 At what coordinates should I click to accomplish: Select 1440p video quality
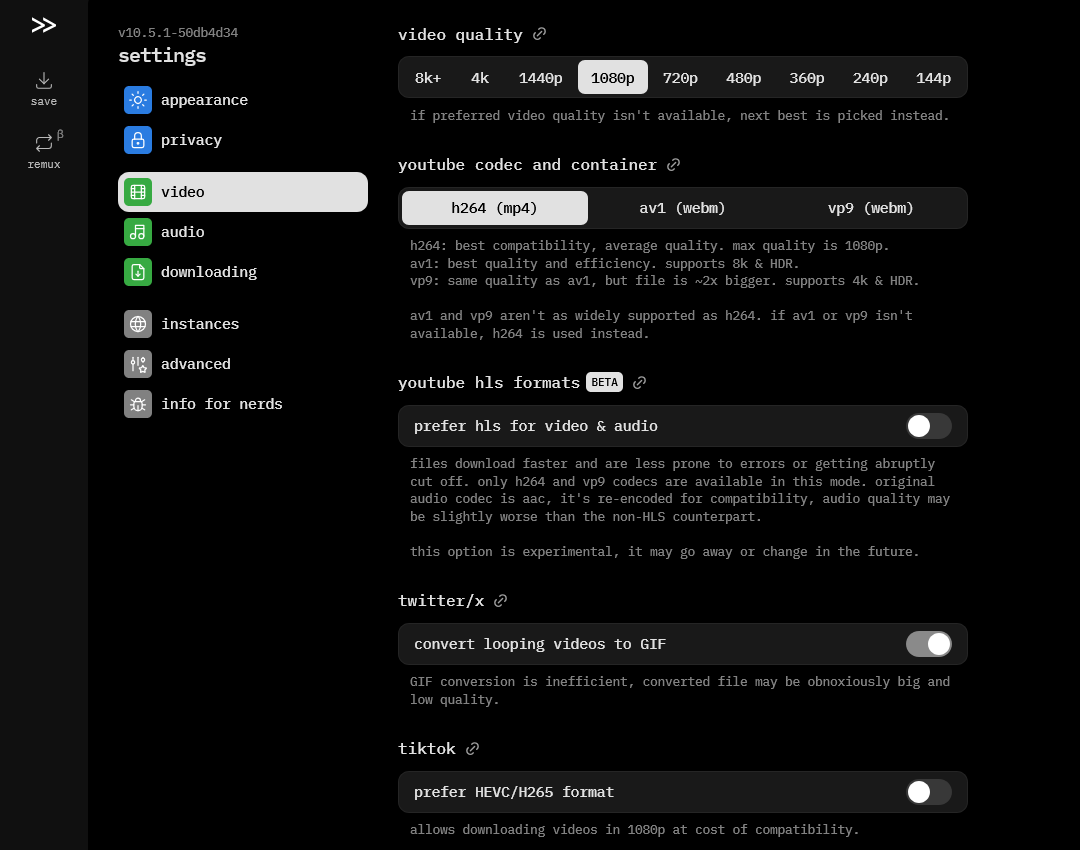point(541,78)
